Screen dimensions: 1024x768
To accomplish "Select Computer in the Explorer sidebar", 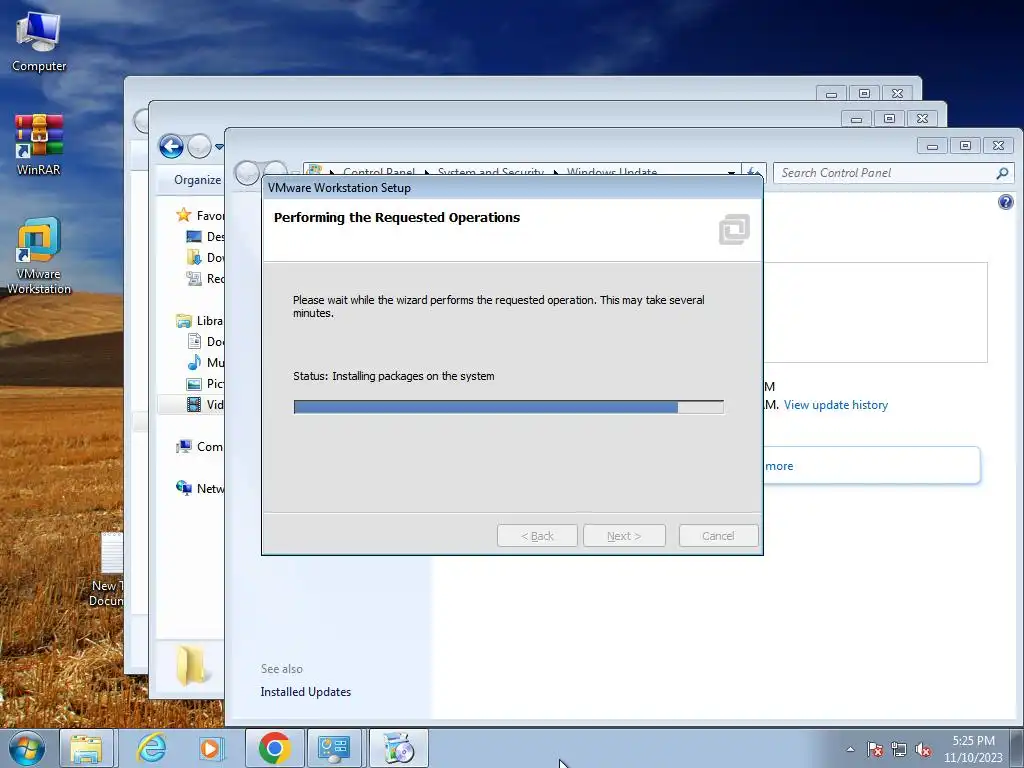I will (200, 447).
